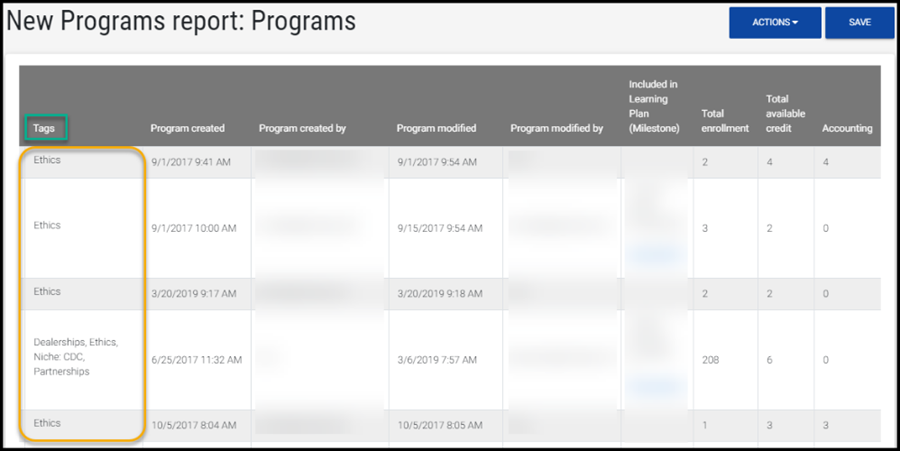Image resolution: width=900 pixels, height=451 pixels.
Task: Sort by the Total enrollment column header
Action: (x=725, y=121)
